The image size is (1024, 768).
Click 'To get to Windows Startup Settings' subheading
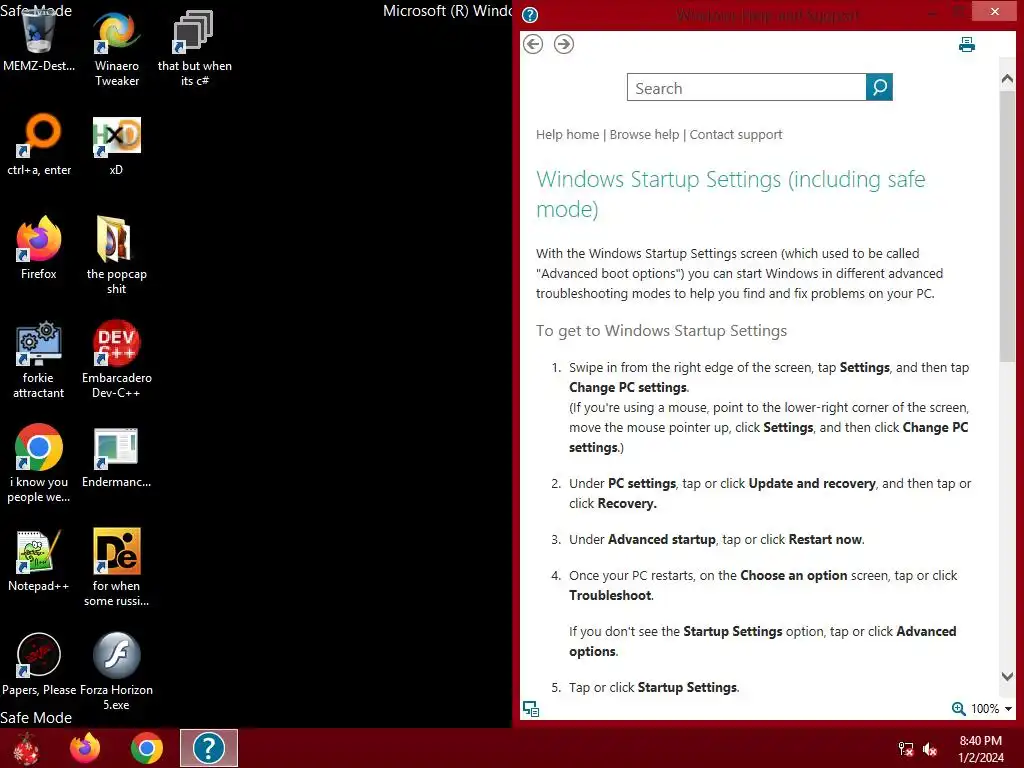coord(662,330)
